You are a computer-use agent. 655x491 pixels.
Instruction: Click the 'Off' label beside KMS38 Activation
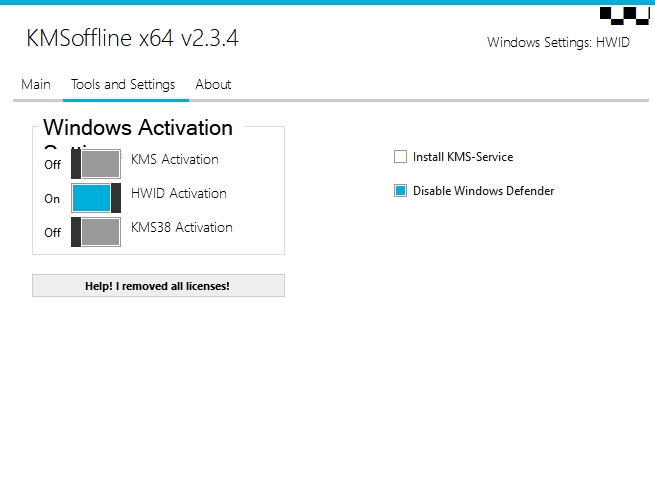[52, 233]
